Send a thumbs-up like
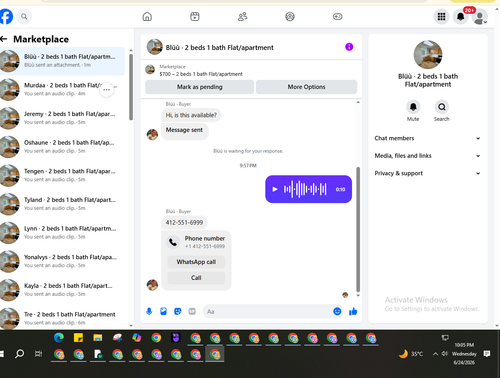 tap(353, 311)
